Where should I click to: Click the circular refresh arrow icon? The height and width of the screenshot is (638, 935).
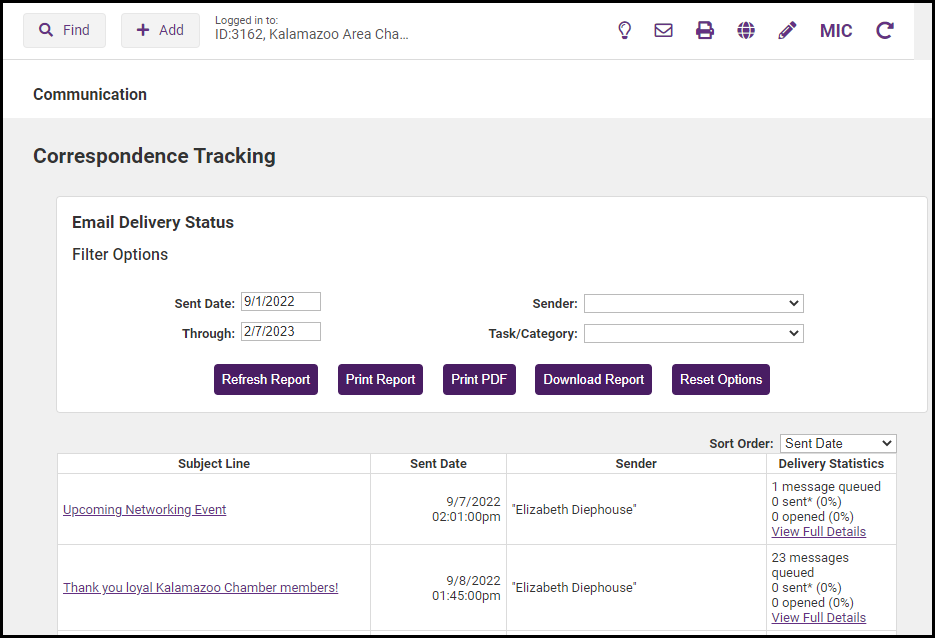click(x=885, y=30)
